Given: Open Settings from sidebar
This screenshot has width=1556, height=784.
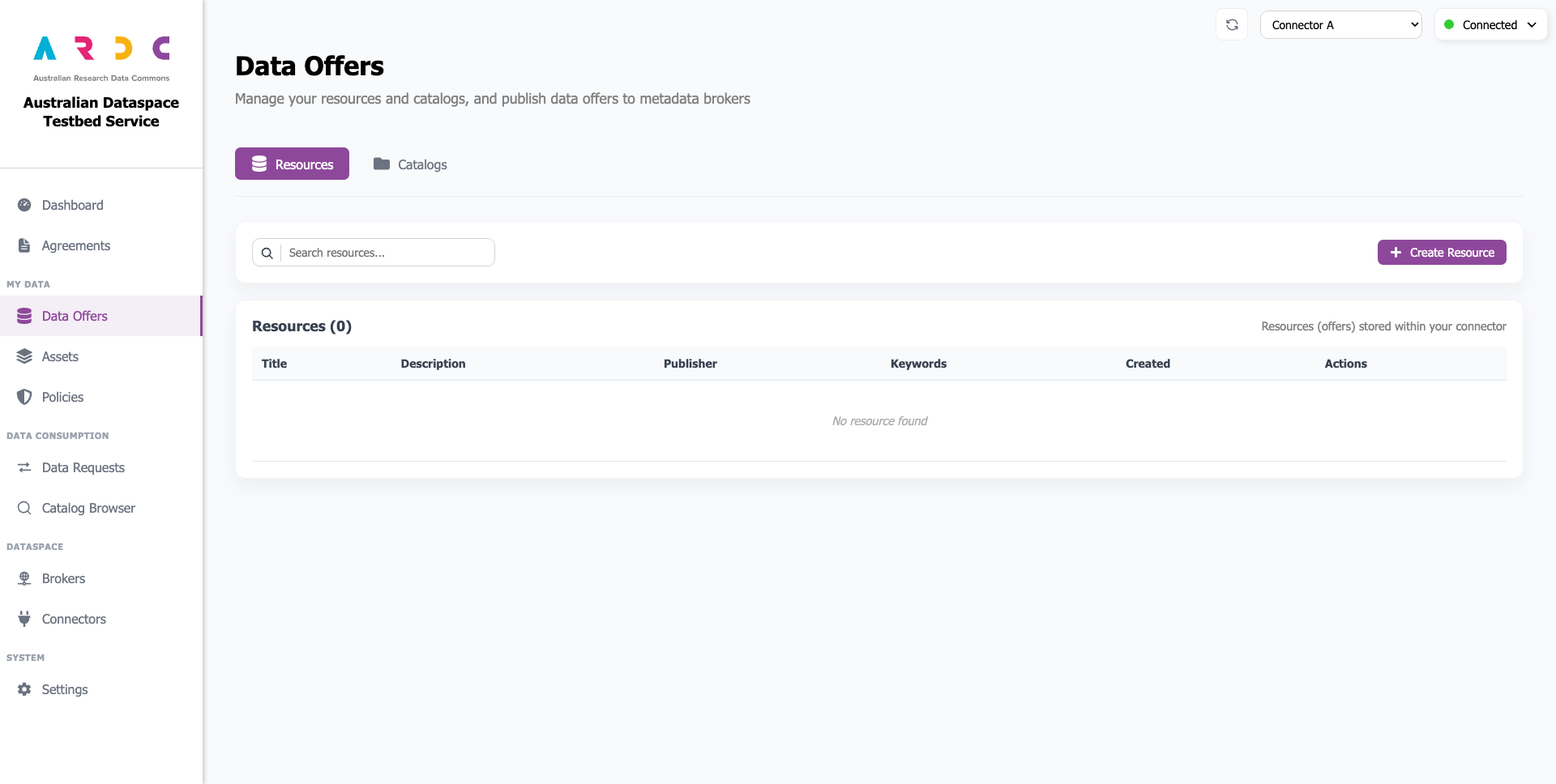Looking at the screenshot, I should (101, 689).
